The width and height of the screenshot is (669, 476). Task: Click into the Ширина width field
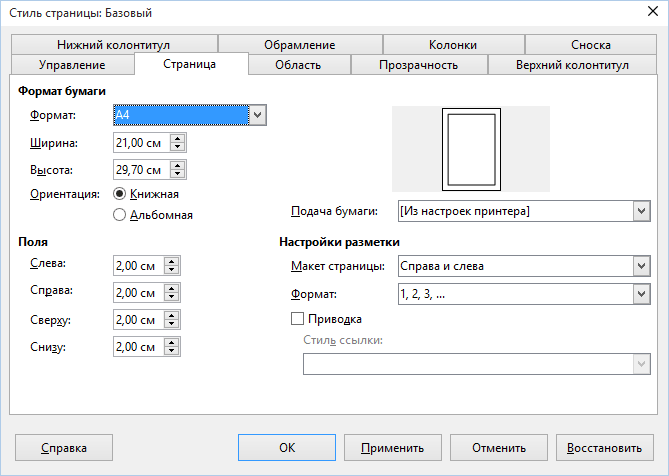(x=140, y=143)
